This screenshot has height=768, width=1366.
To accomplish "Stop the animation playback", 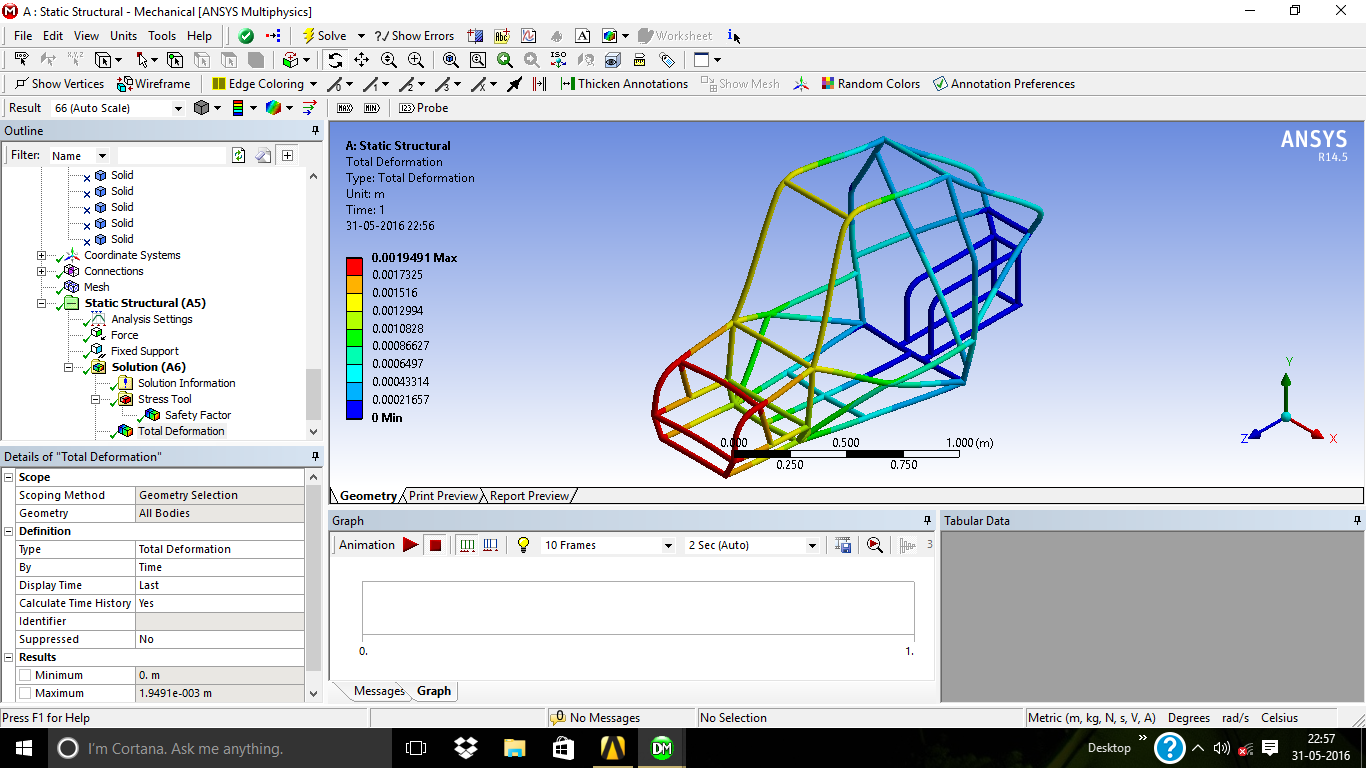I will click(x=435, y=545).
